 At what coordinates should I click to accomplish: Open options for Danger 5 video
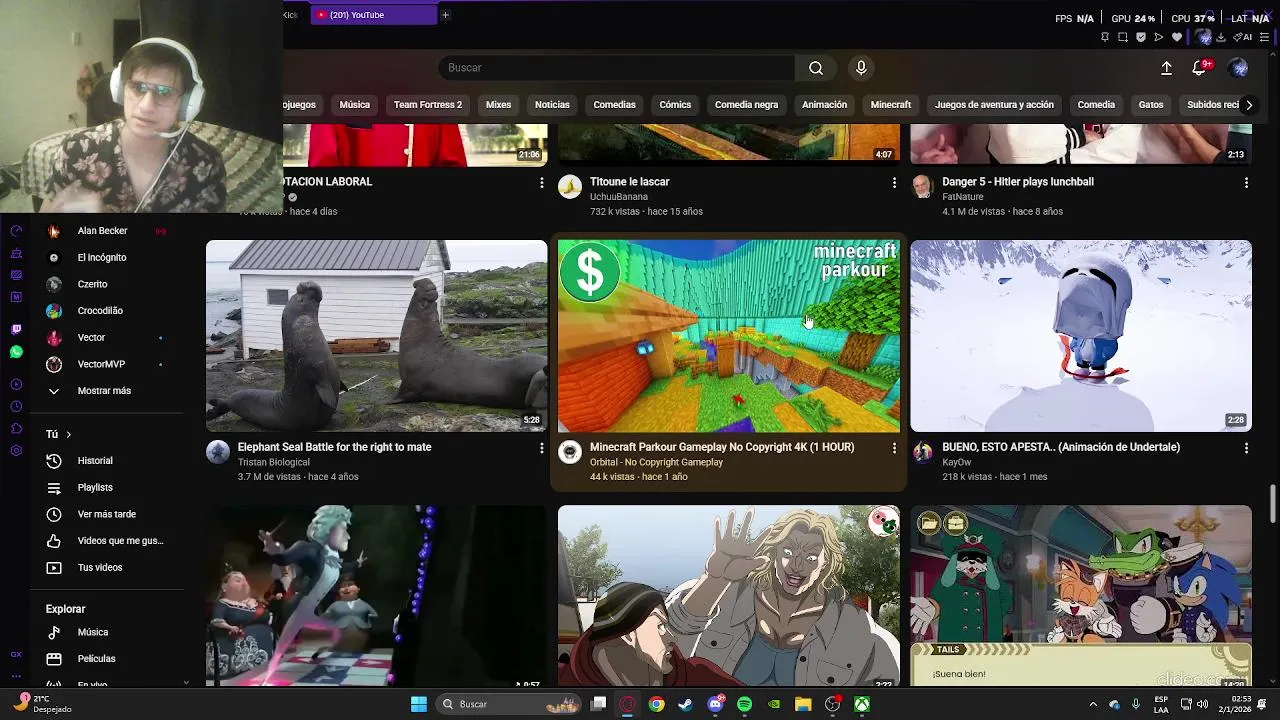tap(1246, 183)
